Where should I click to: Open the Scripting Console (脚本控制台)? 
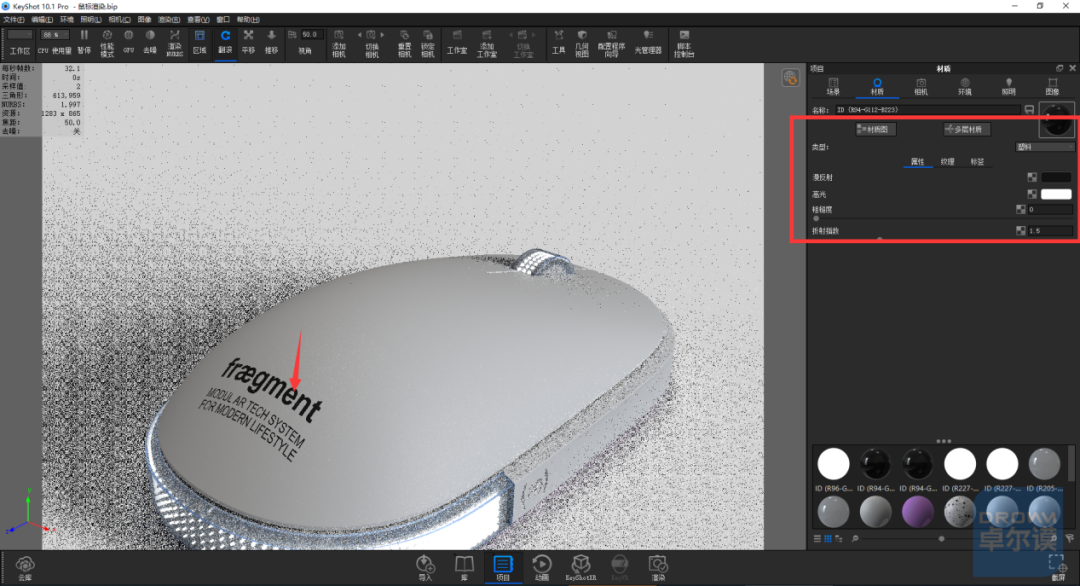(x=684, y=43)
